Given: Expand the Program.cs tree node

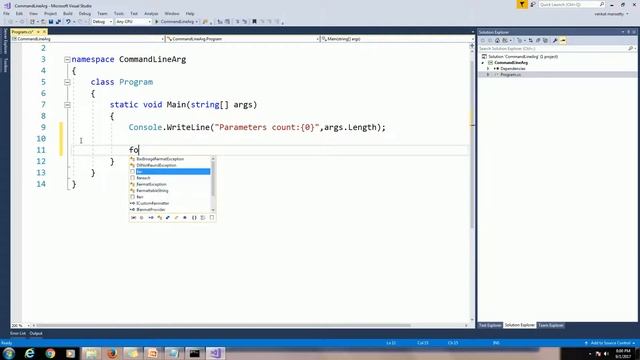Looking at the screenshot, I should pyautogui.click(x=488, y=75).
